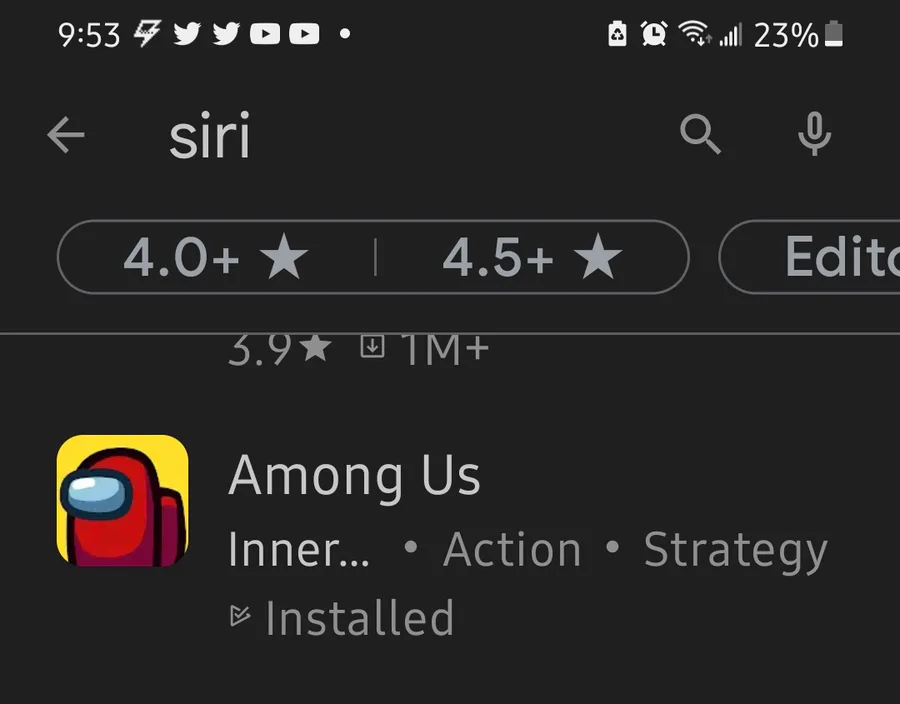Tap the battery status icon

[x=833, y=34]
